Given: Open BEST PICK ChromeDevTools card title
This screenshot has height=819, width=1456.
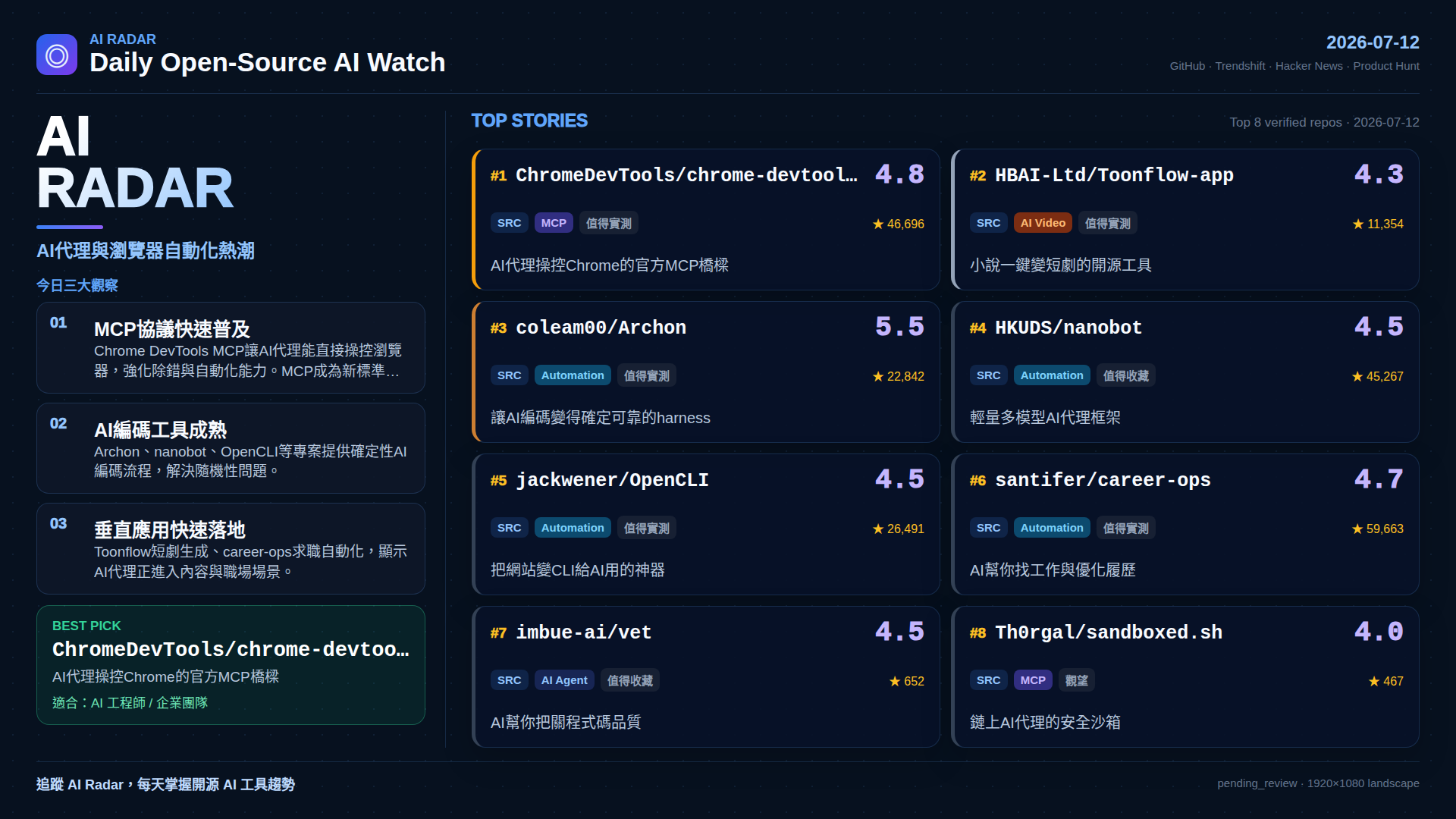Looking at the screenshot, I should pos(231,650).
